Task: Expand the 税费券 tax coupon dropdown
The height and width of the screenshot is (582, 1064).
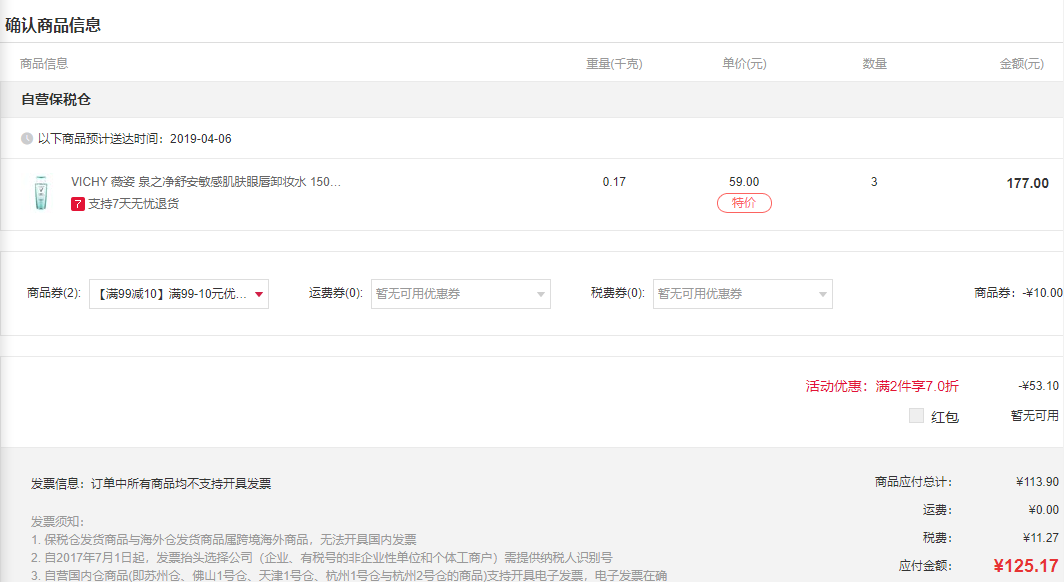Action: tap(743, 294)
